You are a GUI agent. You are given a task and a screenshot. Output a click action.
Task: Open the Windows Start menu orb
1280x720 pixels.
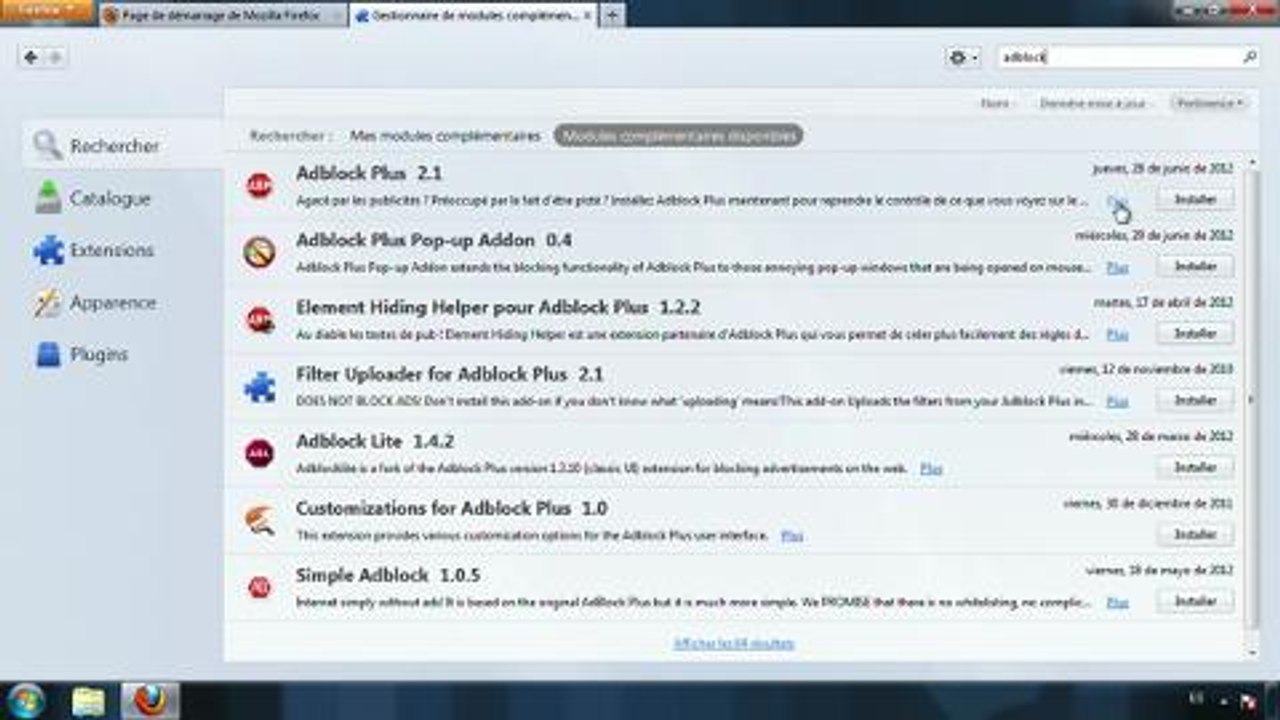click(x=26, y=701)
